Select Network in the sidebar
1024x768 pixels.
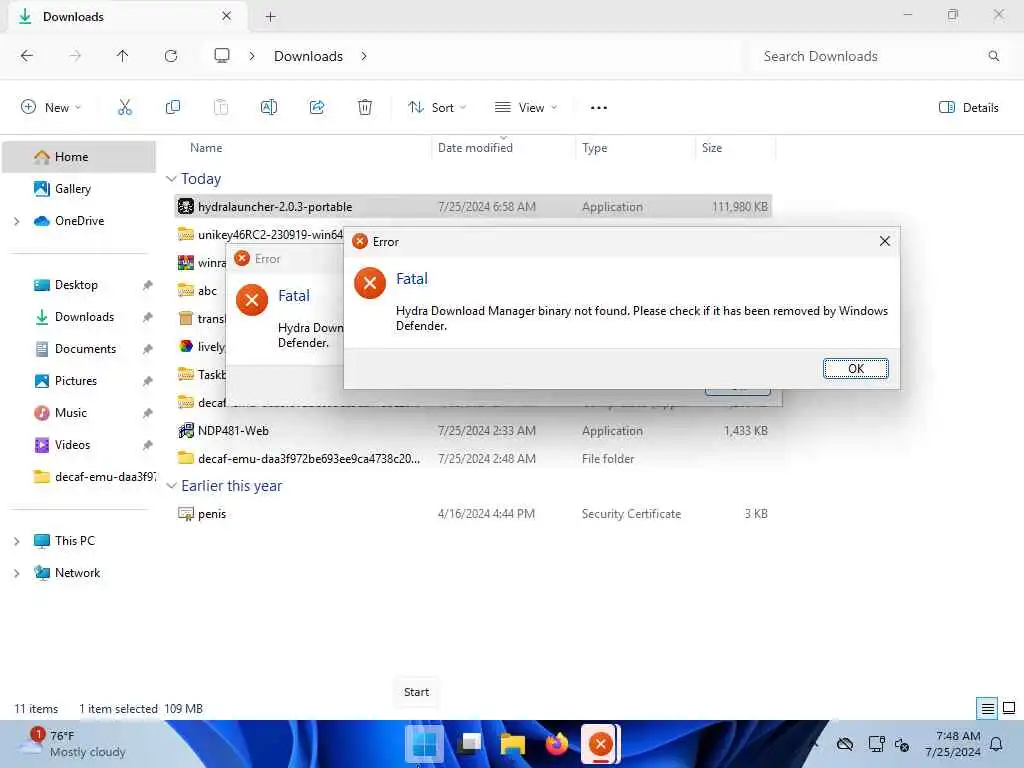tap(77, 573)
